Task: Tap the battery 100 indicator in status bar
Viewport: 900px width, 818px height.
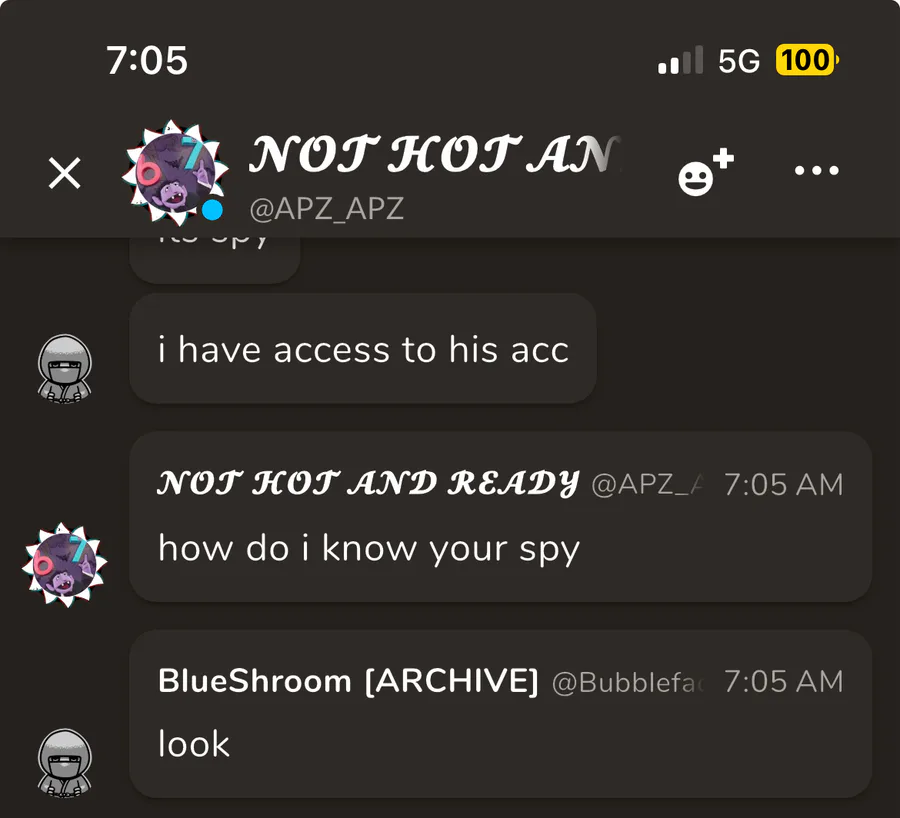Action: (806, 60)
